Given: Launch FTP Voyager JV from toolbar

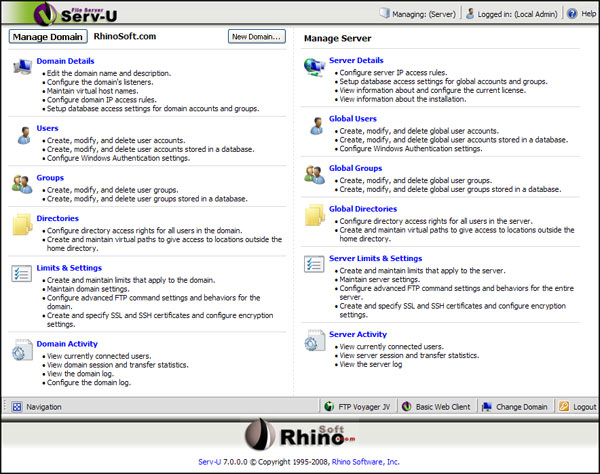Looking at the screenshot, I should pyautogui.click(x=364, y=407).
